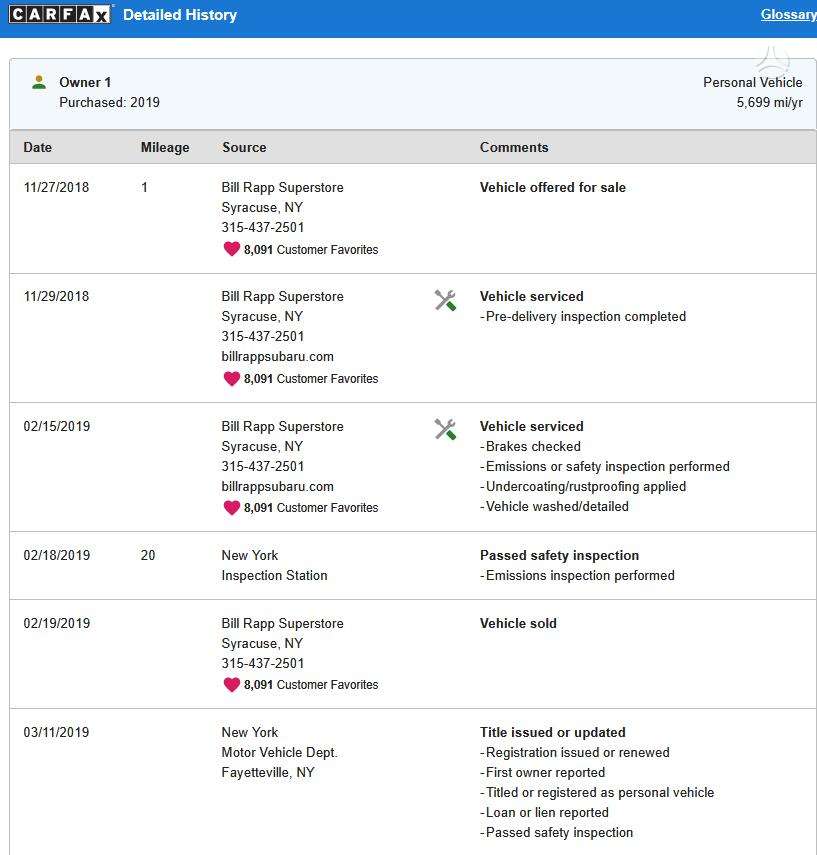
Task: Click the date 11/27/2018
Action: [56, 188]
